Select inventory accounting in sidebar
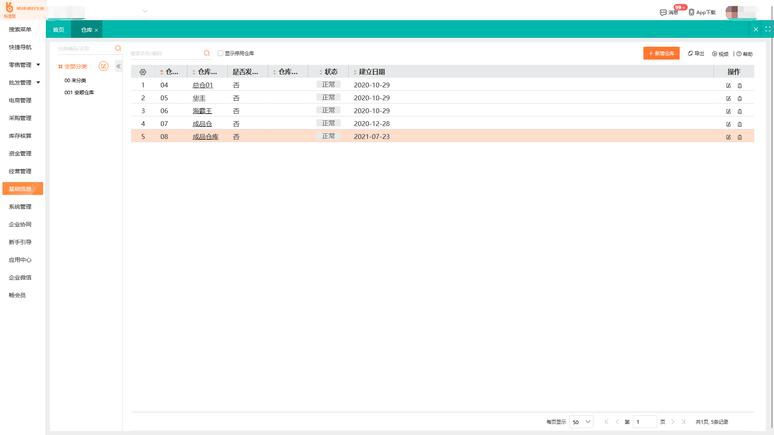 pyautogui.click(x=20, y=136)
